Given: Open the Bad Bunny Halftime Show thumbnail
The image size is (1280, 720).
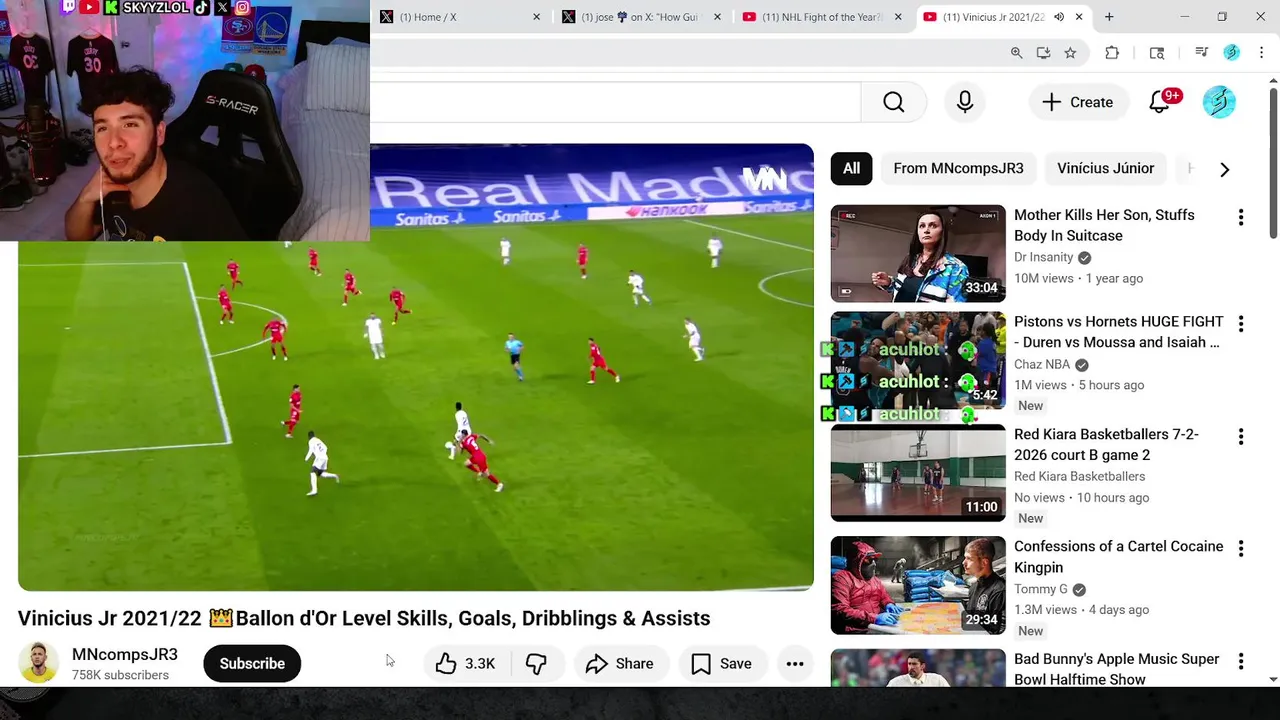Looking at the screenshot, I should (918, 668).
